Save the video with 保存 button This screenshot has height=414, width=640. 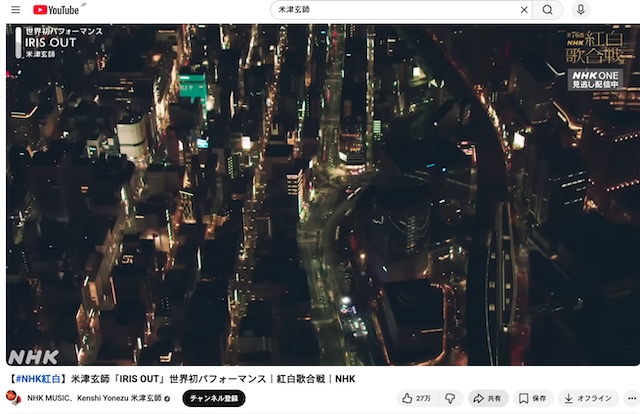coord(533,398)
